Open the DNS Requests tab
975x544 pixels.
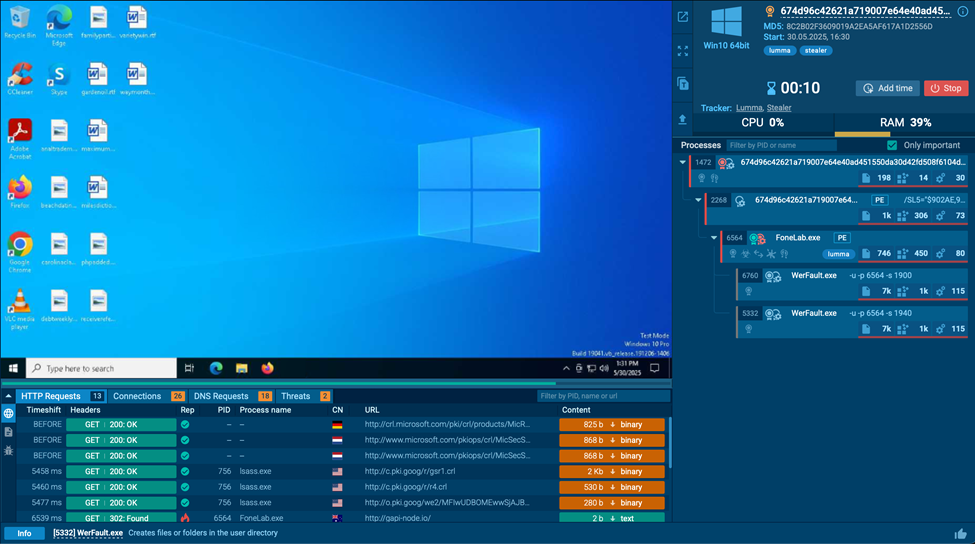click(x=232, y=396)
